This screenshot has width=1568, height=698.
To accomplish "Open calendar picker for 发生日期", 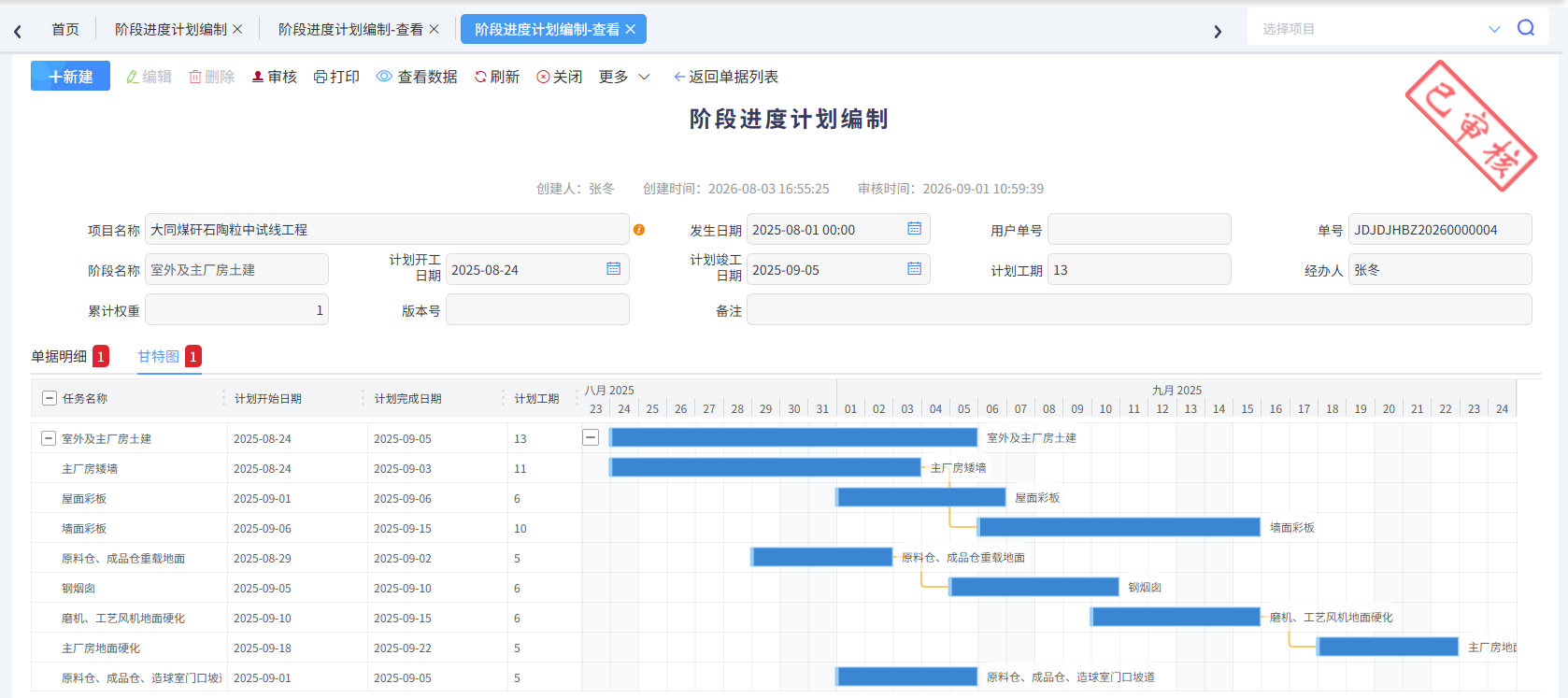I will (x=914, y=229).
